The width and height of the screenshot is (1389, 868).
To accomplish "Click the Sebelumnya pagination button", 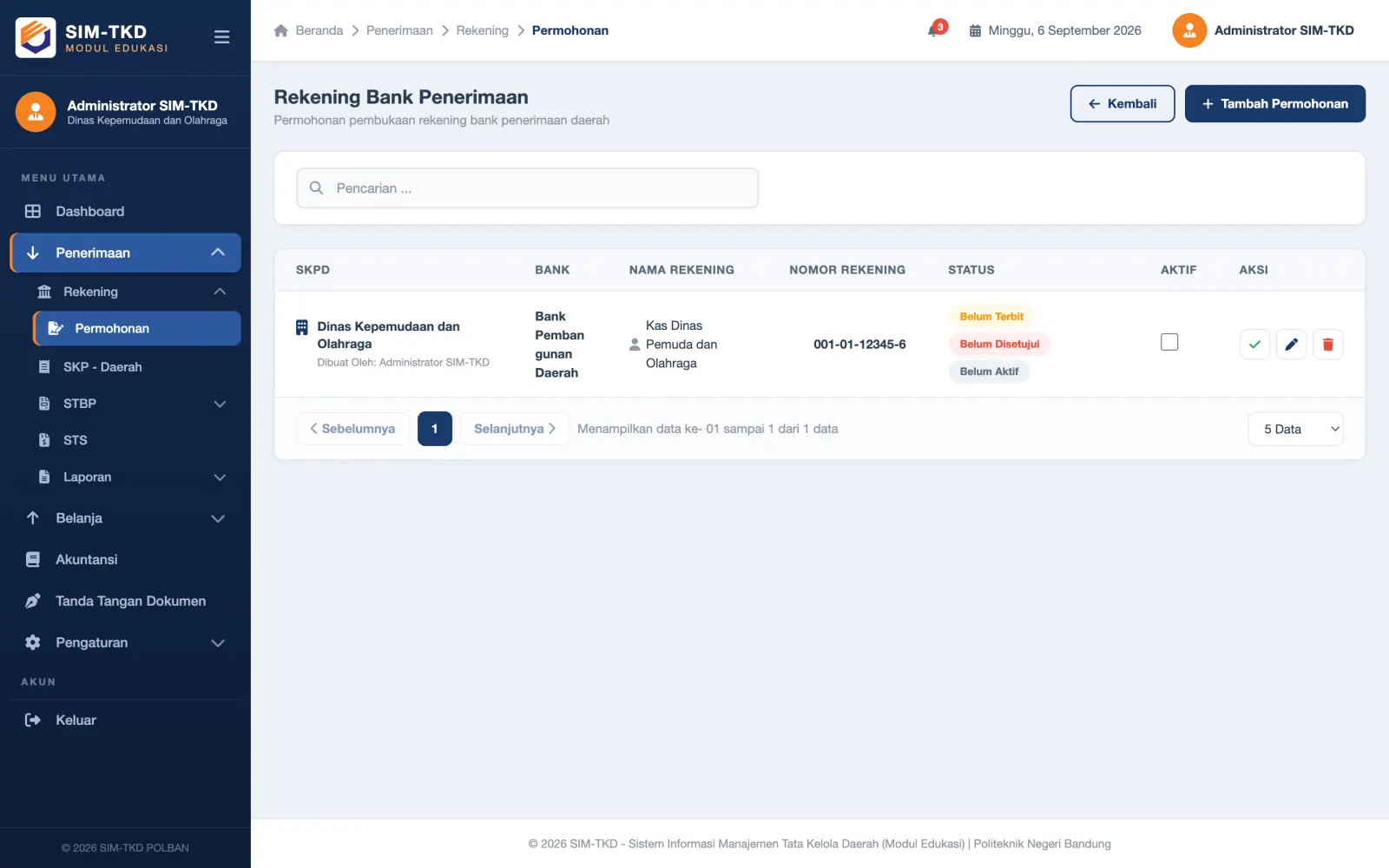I will [352, 429].
